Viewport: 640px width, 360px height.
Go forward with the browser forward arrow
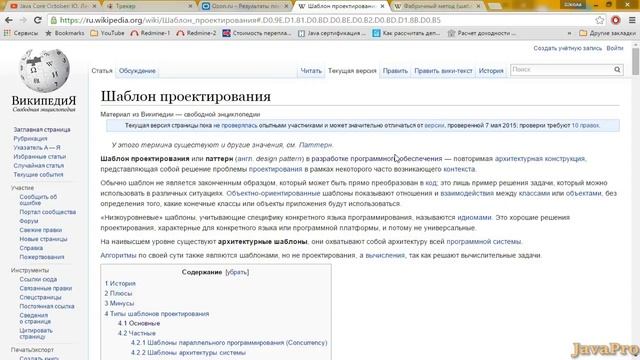23,20
